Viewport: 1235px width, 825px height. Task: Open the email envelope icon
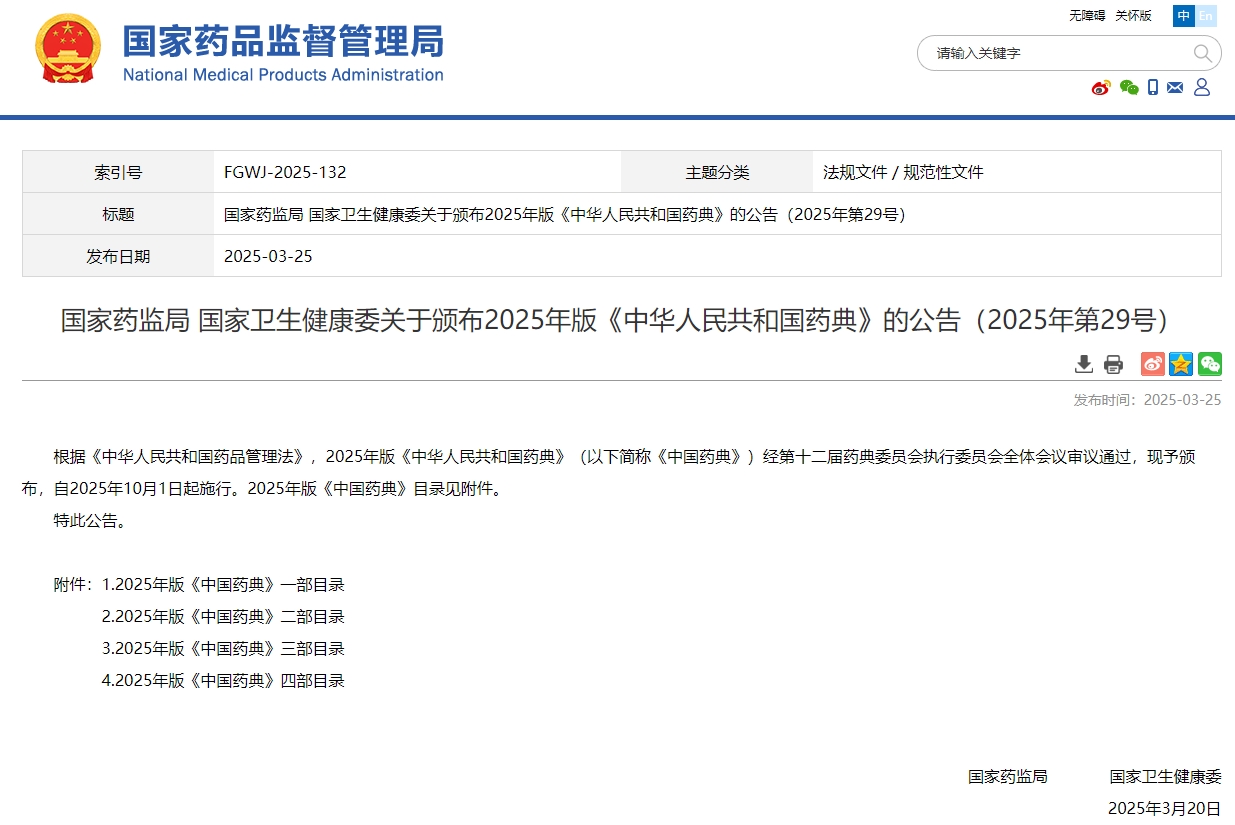point(1175,88)
